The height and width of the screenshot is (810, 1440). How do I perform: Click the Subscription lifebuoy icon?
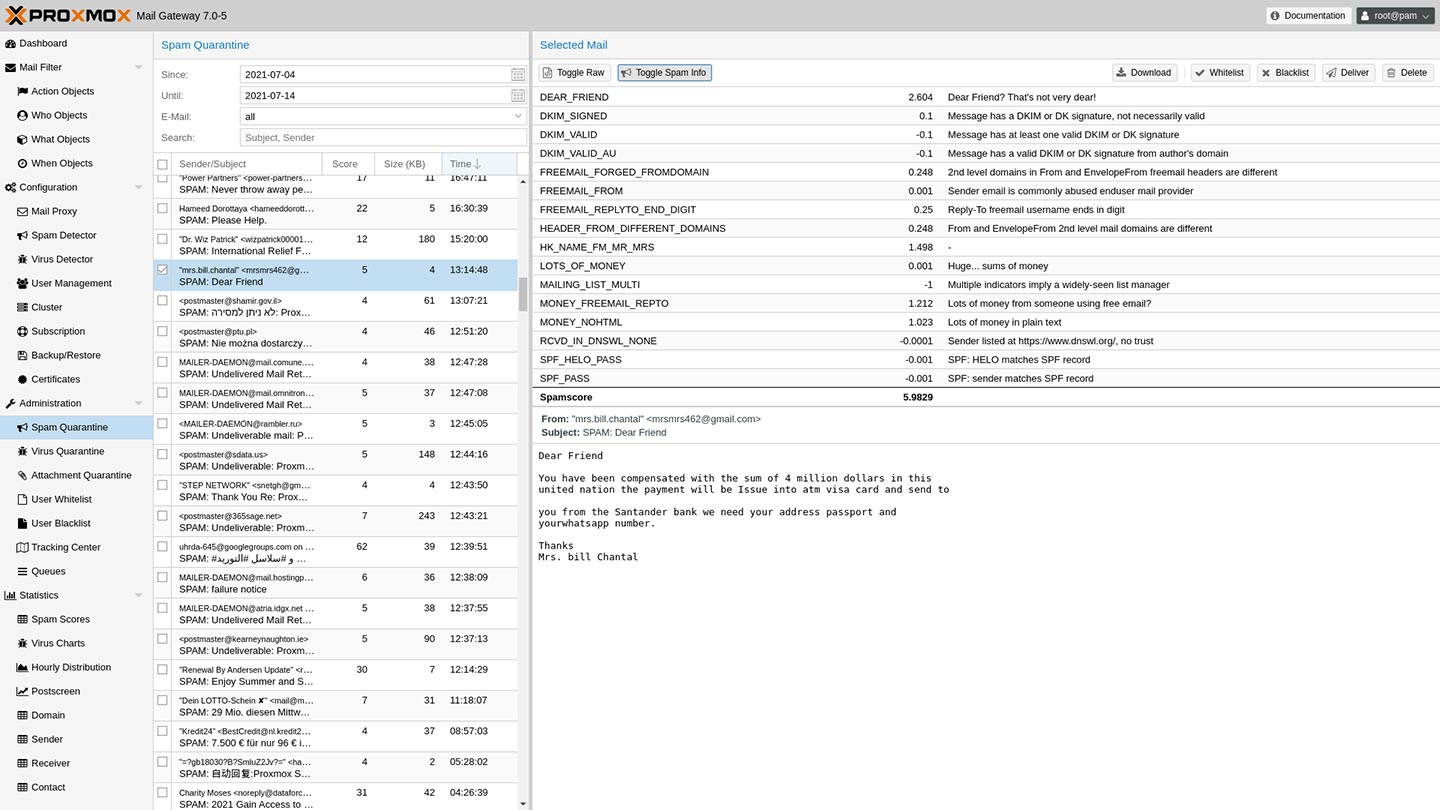coord(22,331)
